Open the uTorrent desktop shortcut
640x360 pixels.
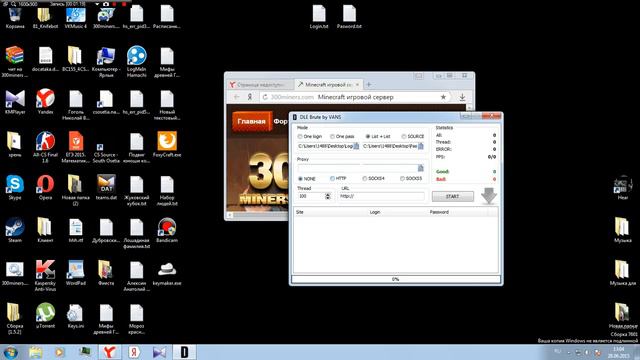(45, 316)
